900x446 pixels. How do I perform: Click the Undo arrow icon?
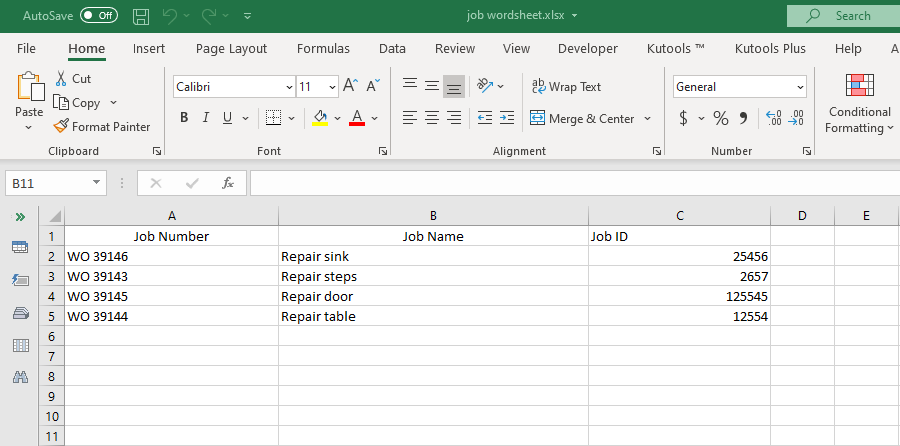point(170,16)
